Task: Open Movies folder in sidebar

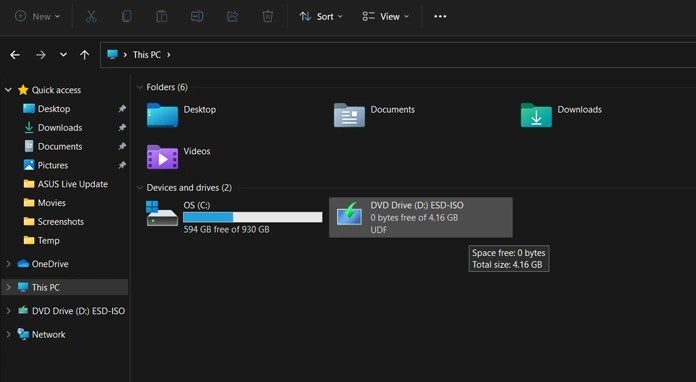Action: point(51,203)
